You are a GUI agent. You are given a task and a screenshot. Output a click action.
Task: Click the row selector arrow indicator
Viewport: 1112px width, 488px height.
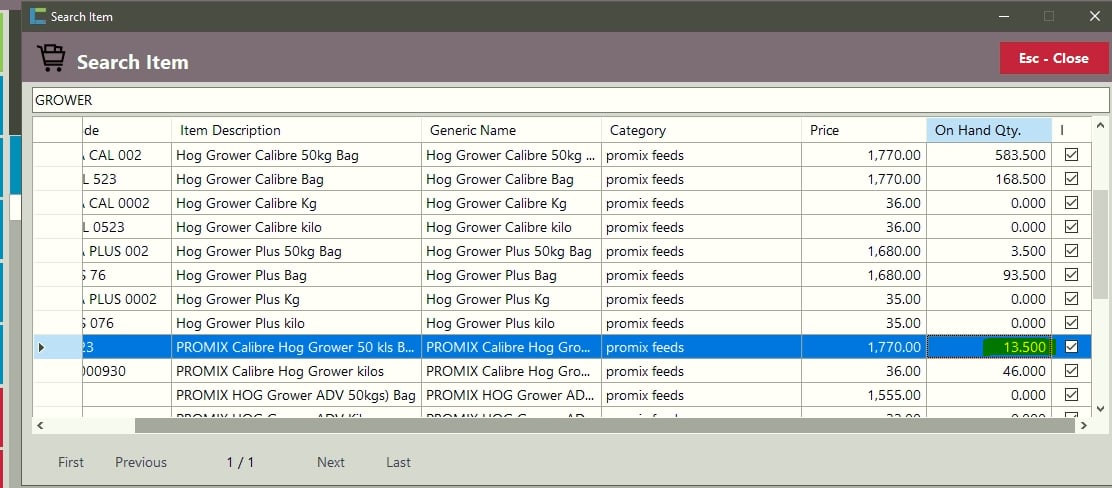41,347
